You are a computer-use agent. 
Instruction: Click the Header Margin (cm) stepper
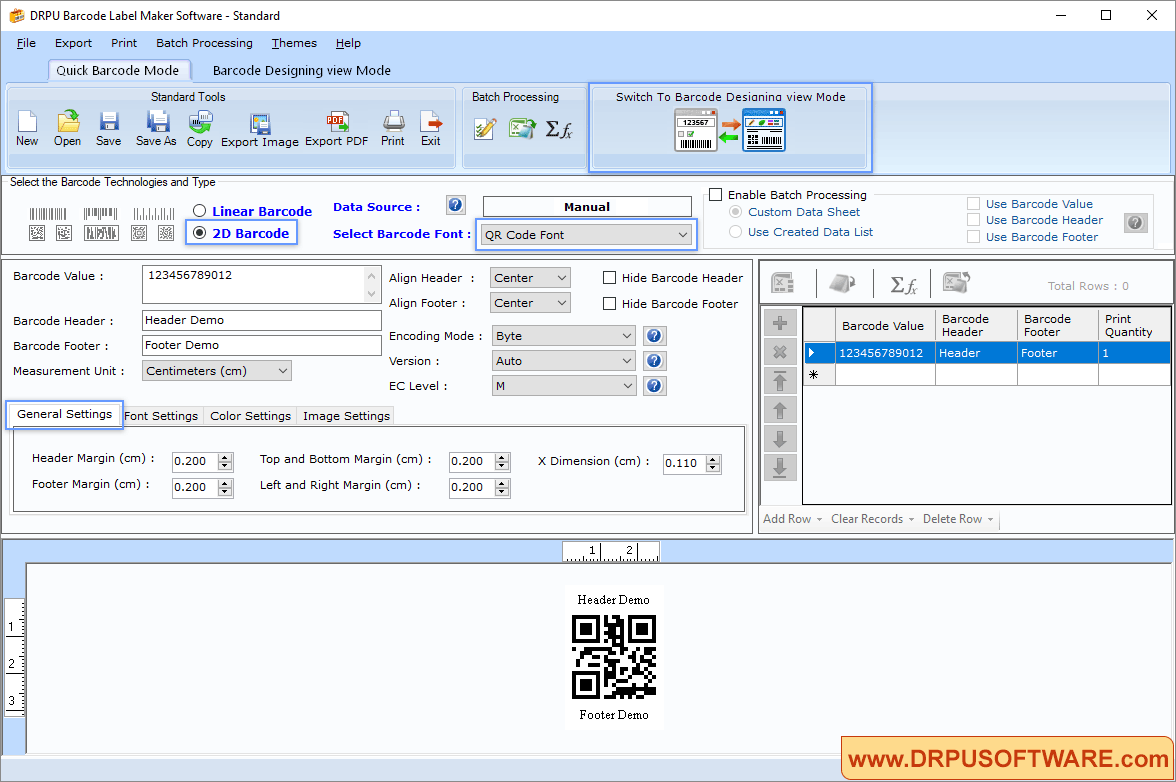pyautogui.click(x=225, y=461)
